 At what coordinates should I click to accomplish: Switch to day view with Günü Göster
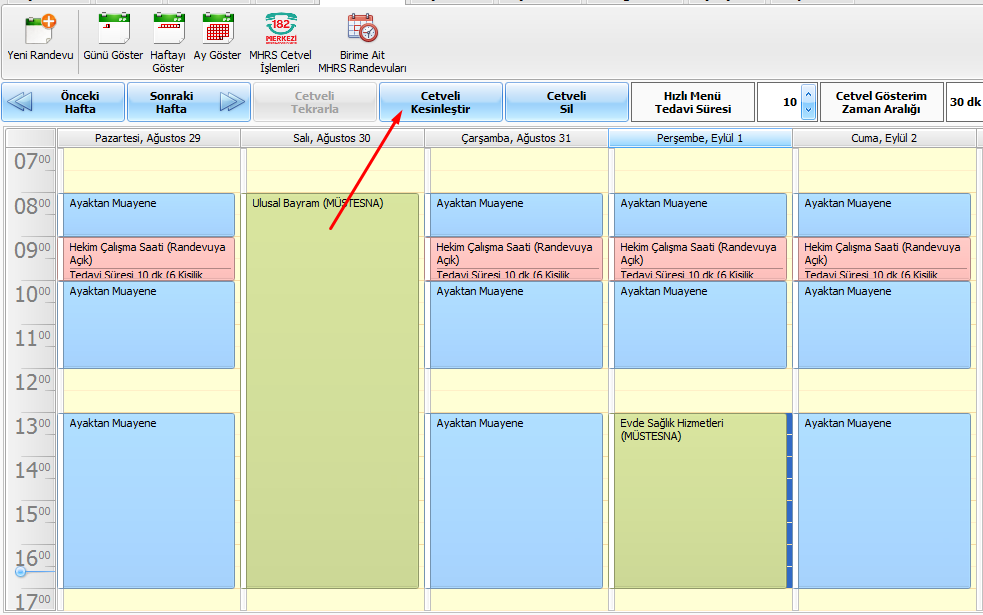(113, 29)
